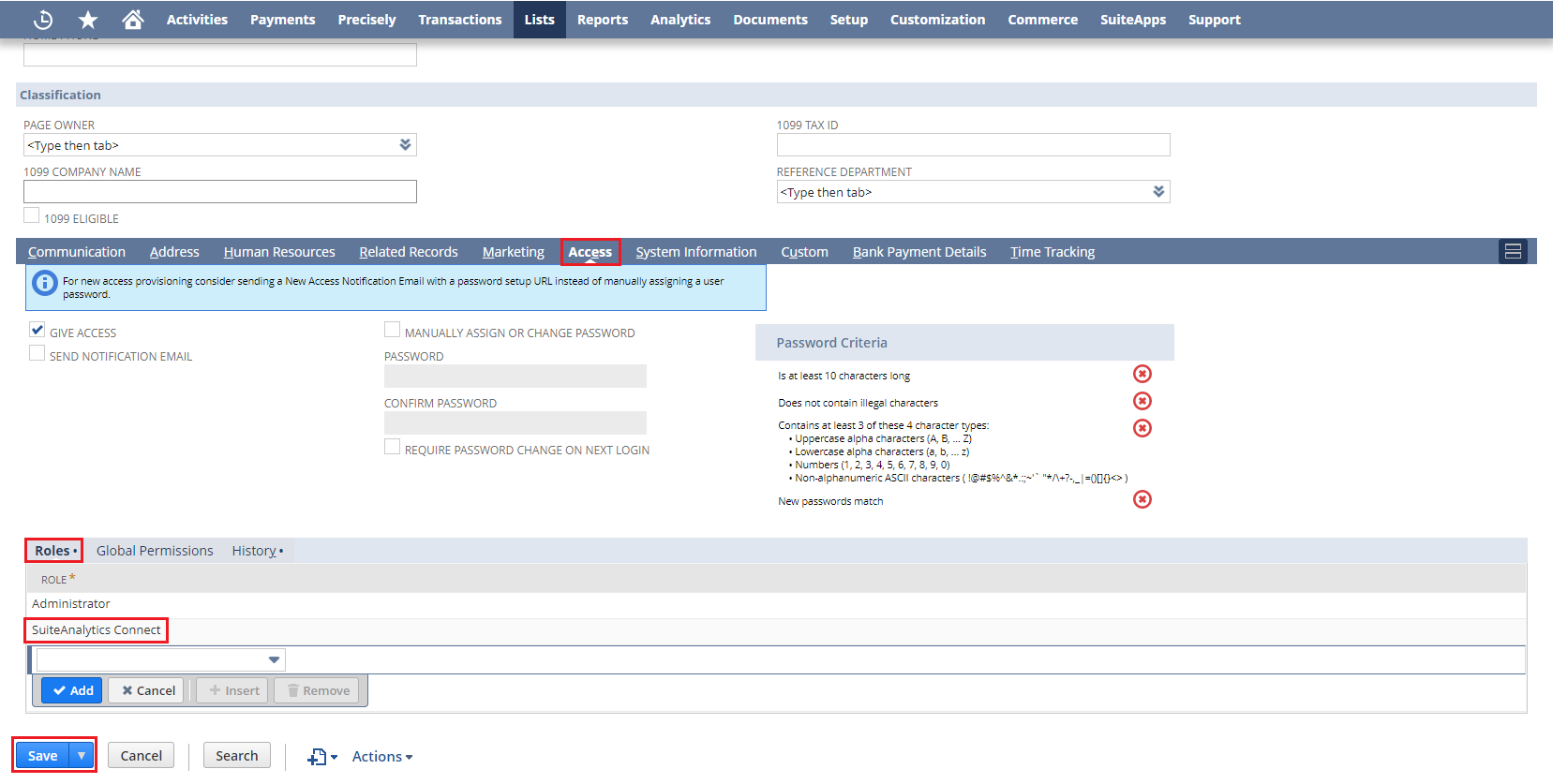Switch to the System Information tab
The width and height of the screenshot is (1553, 784).
[x=695, y=252]
